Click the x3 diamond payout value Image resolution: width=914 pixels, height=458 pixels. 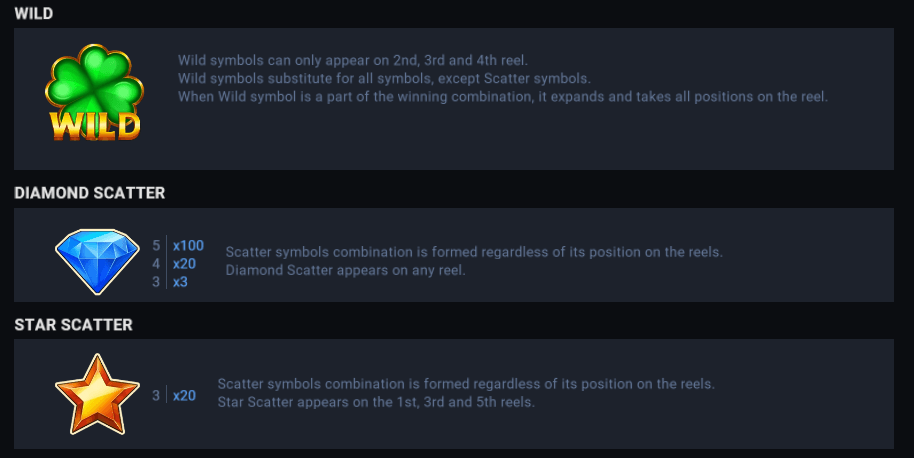180,282
